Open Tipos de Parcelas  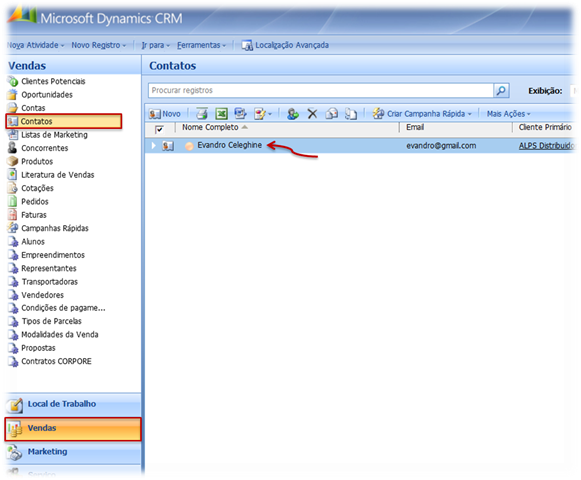tap(52, 321)
